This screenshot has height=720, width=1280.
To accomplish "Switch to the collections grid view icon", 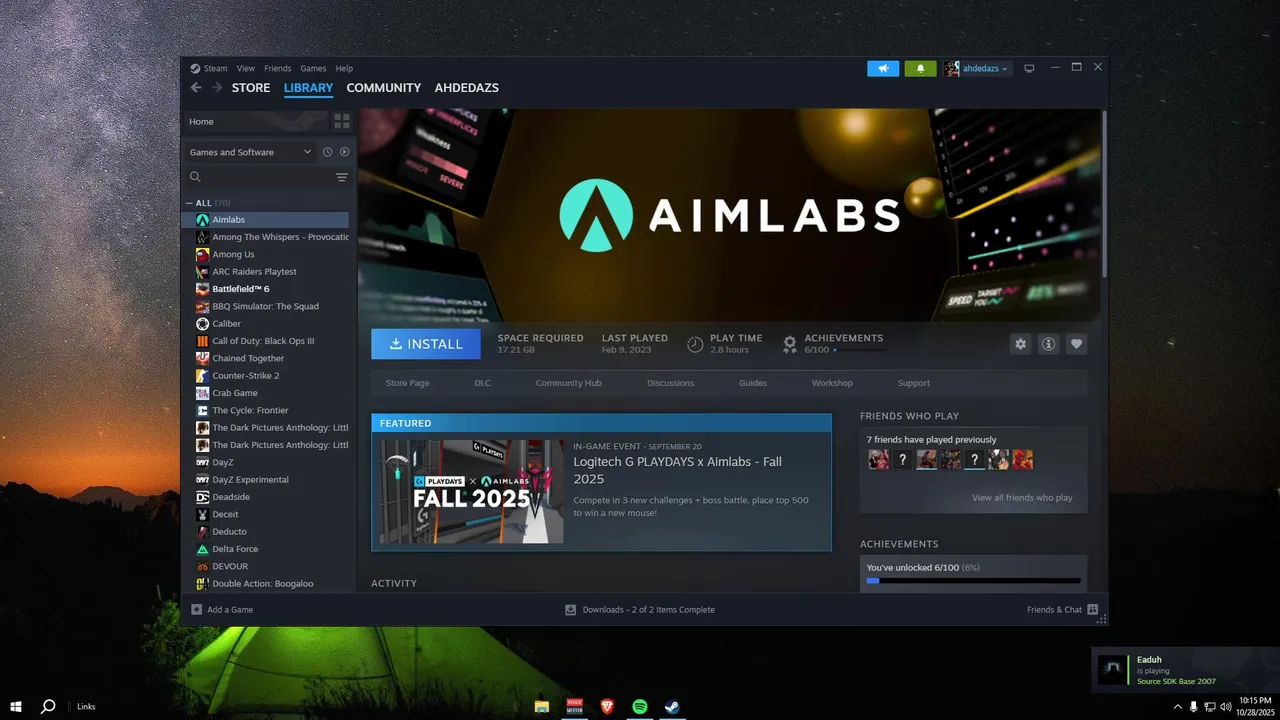I will [342, 121].
